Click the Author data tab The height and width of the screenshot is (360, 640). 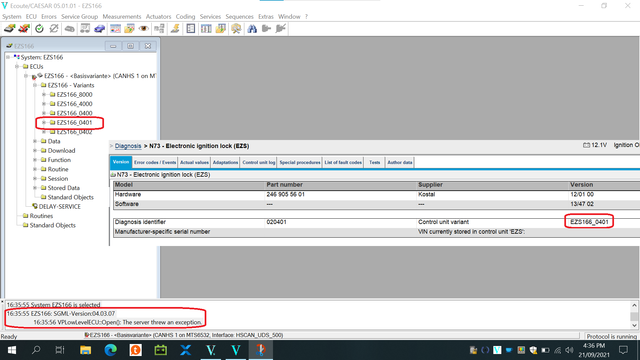click(400, 162)
